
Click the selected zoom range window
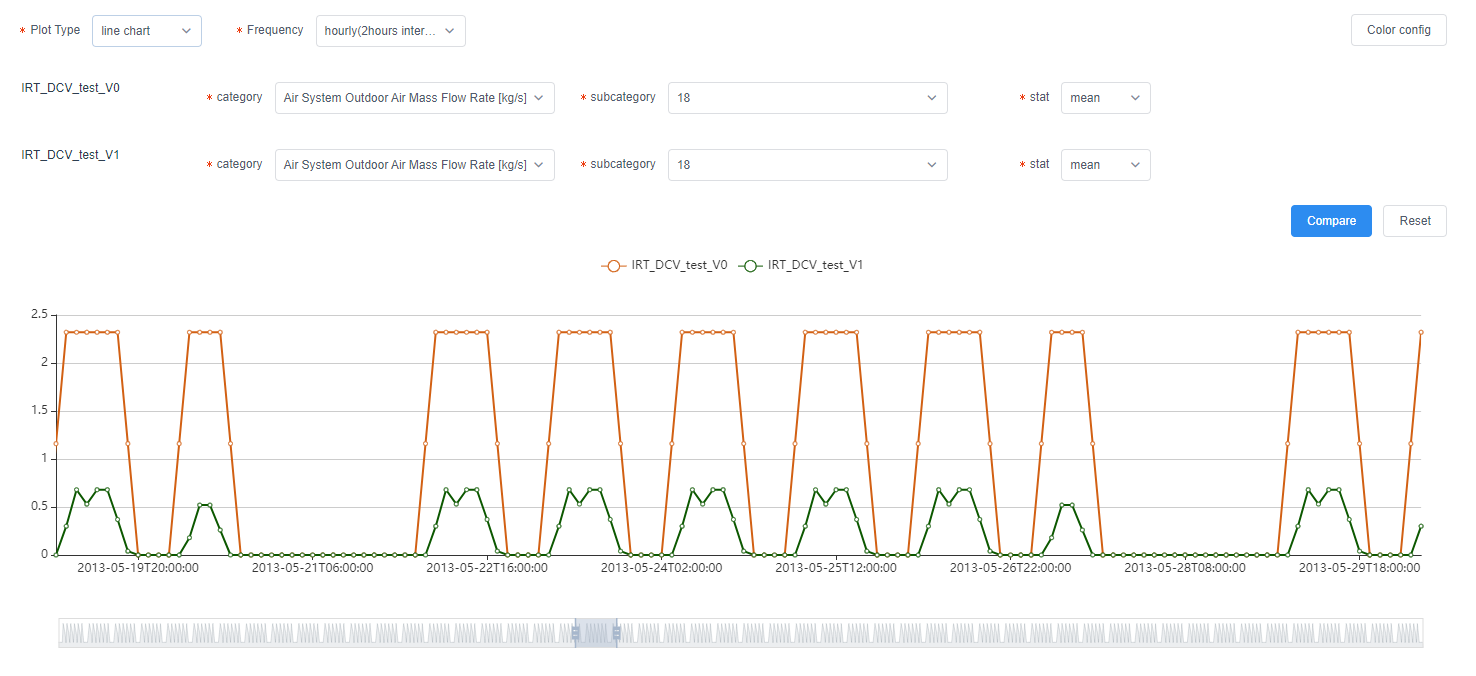click(x=596, y=633)
